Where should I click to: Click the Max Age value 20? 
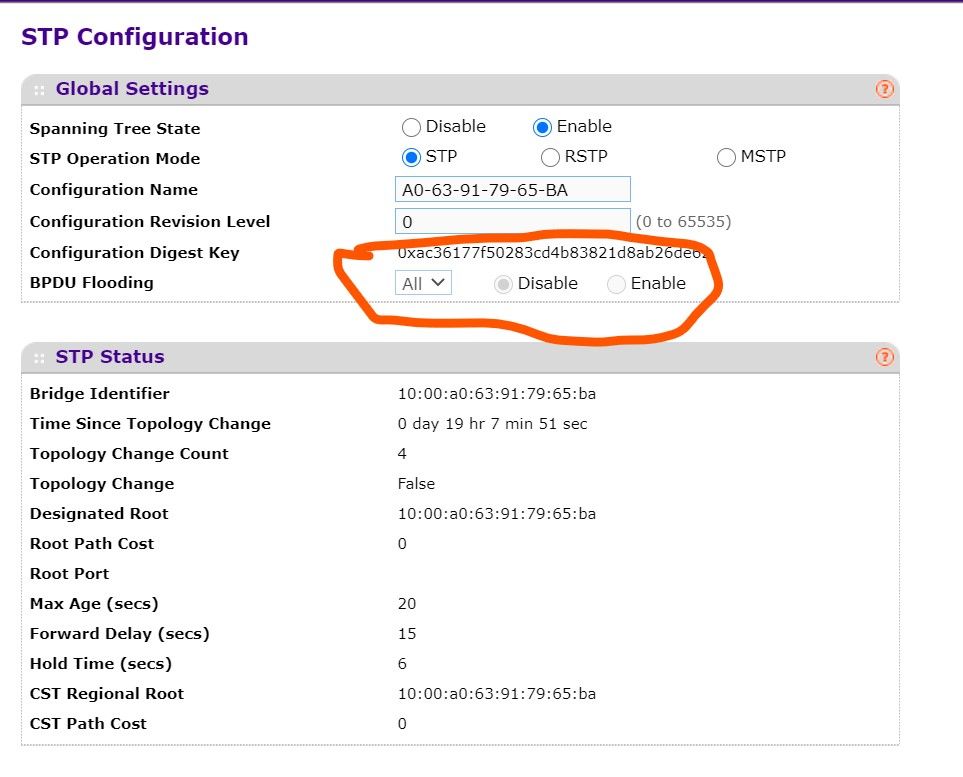pos(407,604)
